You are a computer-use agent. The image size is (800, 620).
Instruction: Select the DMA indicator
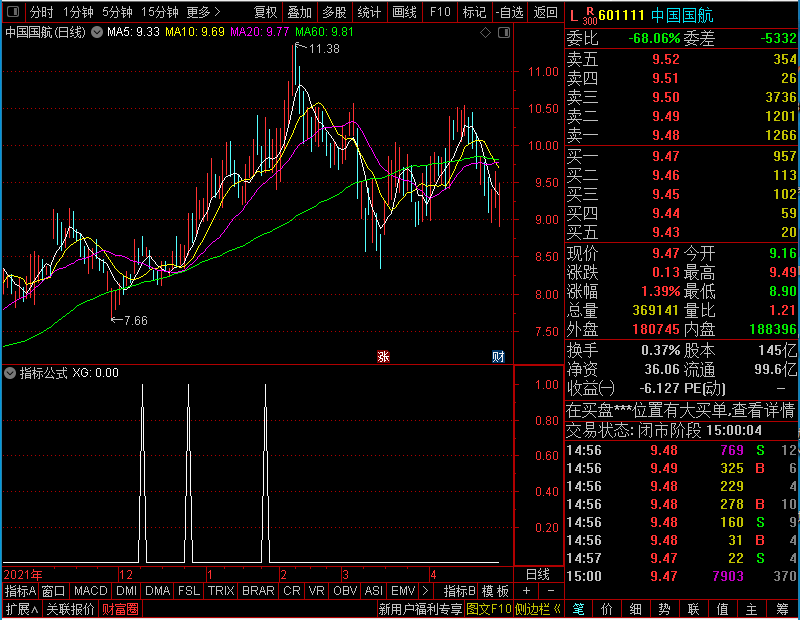coord(157,591)
